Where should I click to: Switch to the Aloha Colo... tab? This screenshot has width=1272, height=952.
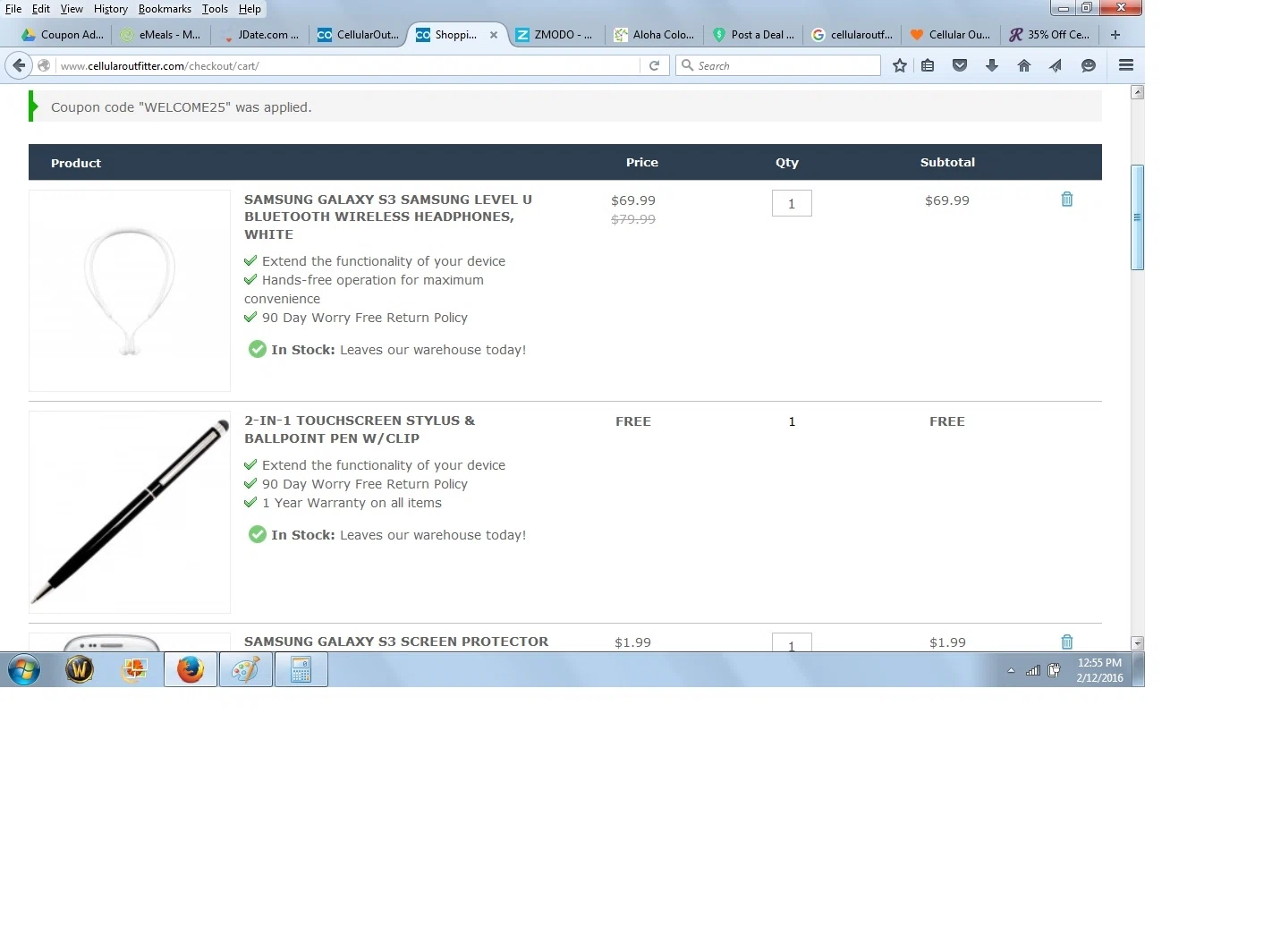[654, 35]
